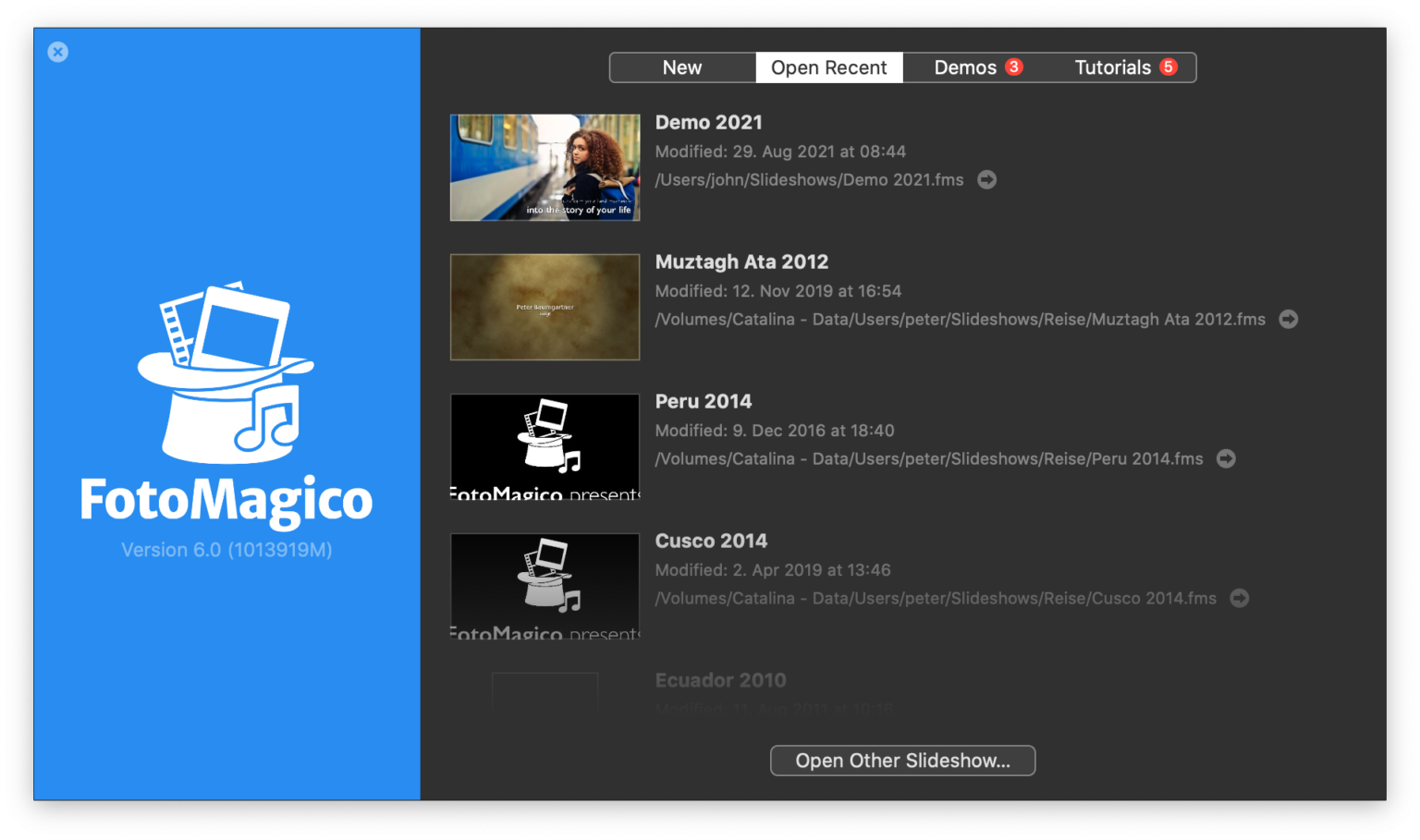
Task: Select the Ecuador 2010 slideshow title
Action: point(720,681)
